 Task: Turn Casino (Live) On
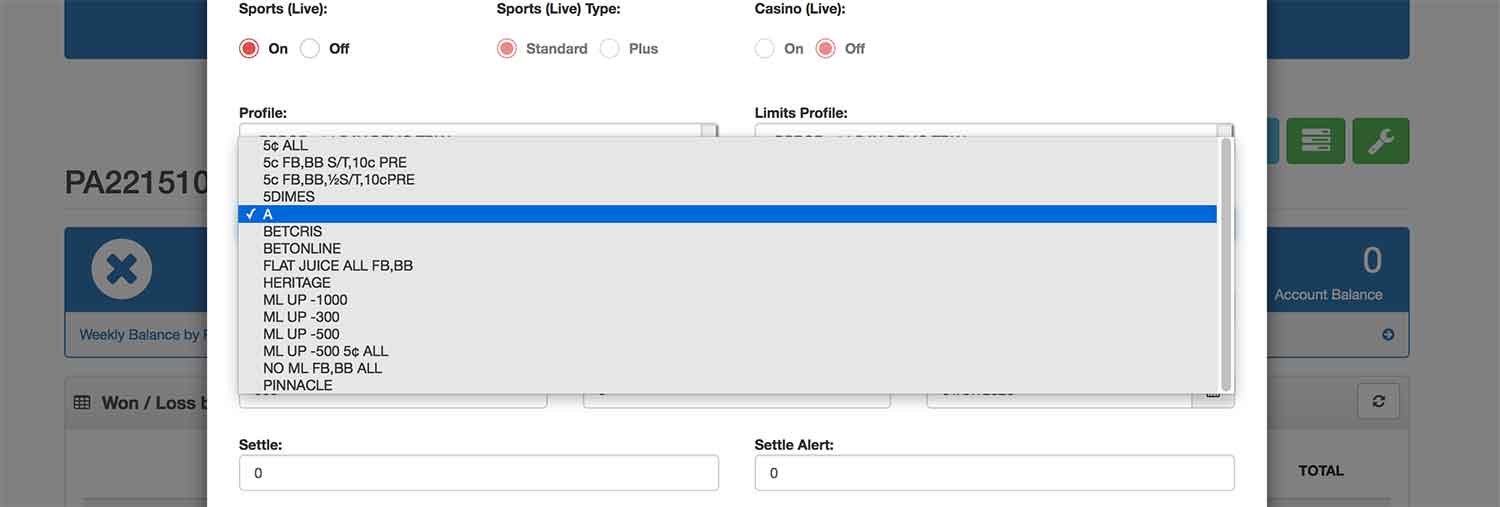click(x=765, y=49)
